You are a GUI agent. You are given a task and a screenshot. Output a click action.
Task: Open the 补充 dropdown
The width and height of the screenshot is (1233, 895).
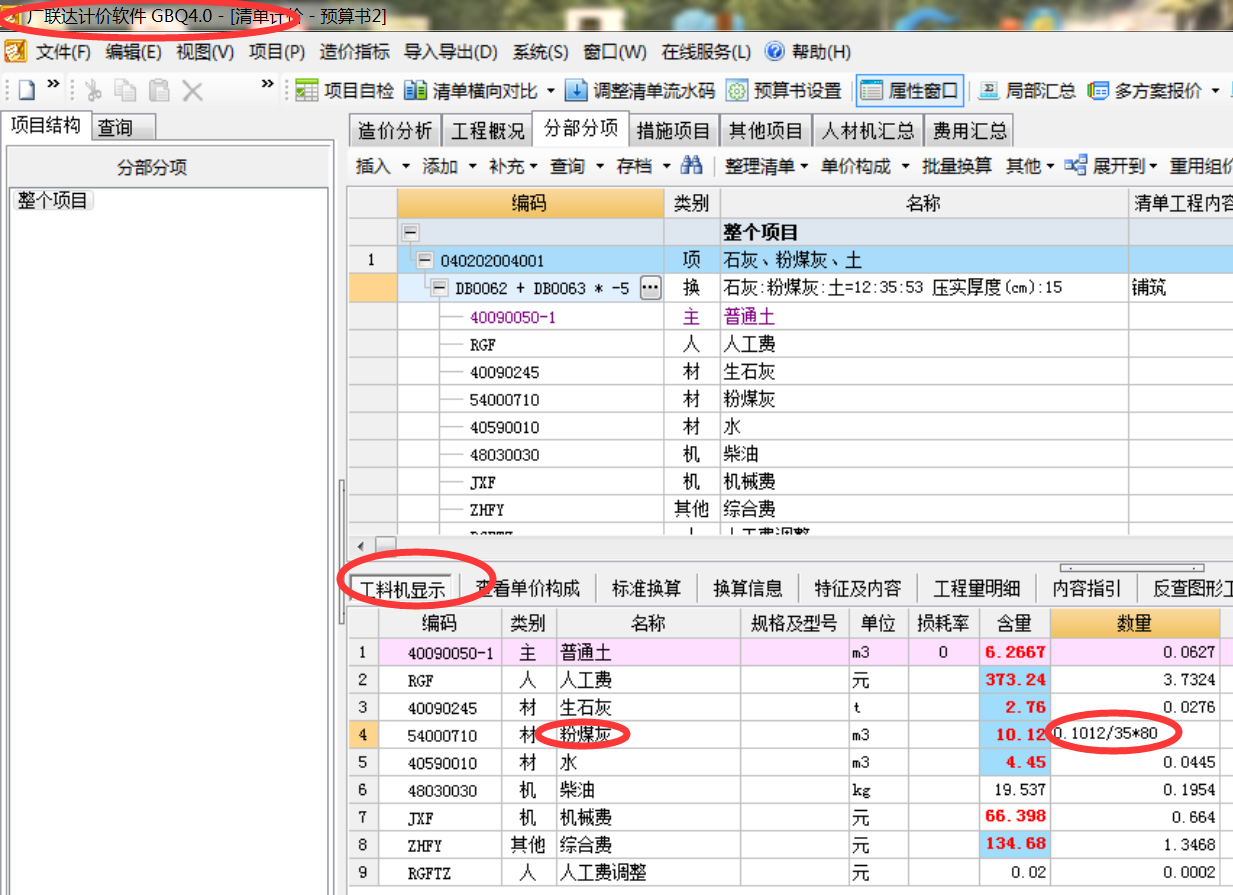click(x=533, y=166)
